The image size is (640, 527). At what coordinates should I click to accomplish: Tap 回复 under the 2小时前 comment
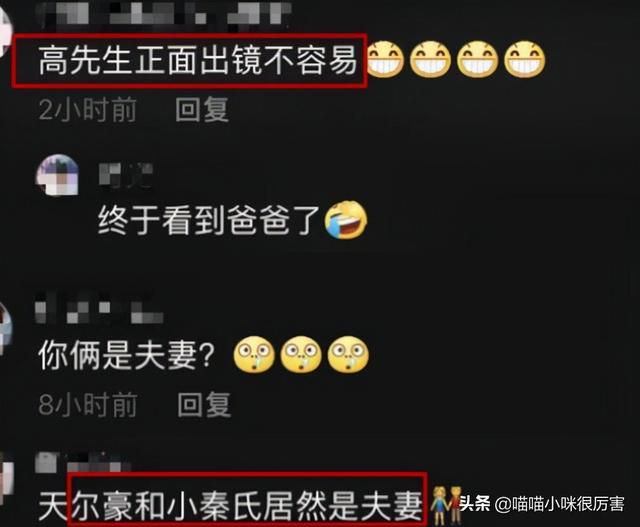[x=202, y=109]
